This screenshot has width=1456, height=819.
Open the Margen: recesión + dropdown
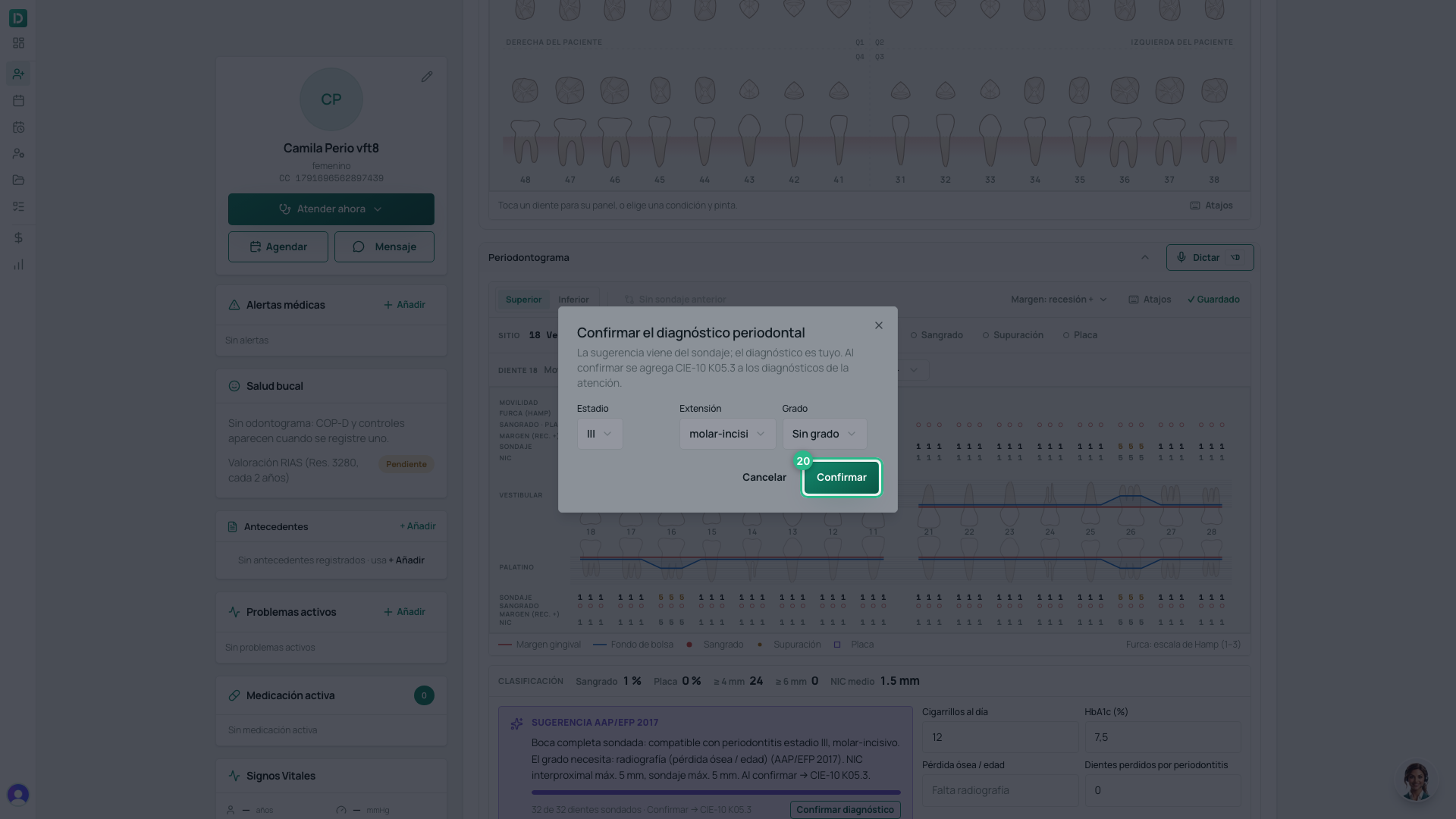tap(1059, 300)
